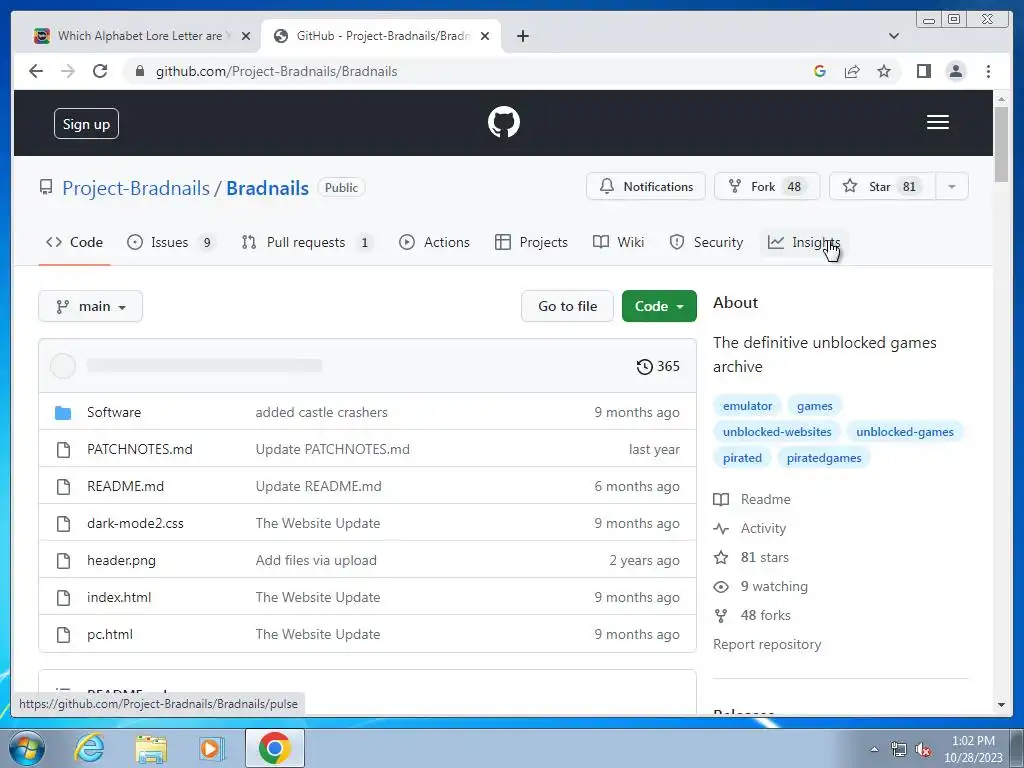1024x768 pixels.
Task: Expand the green Code dropdown
Action: coord(659,306)
